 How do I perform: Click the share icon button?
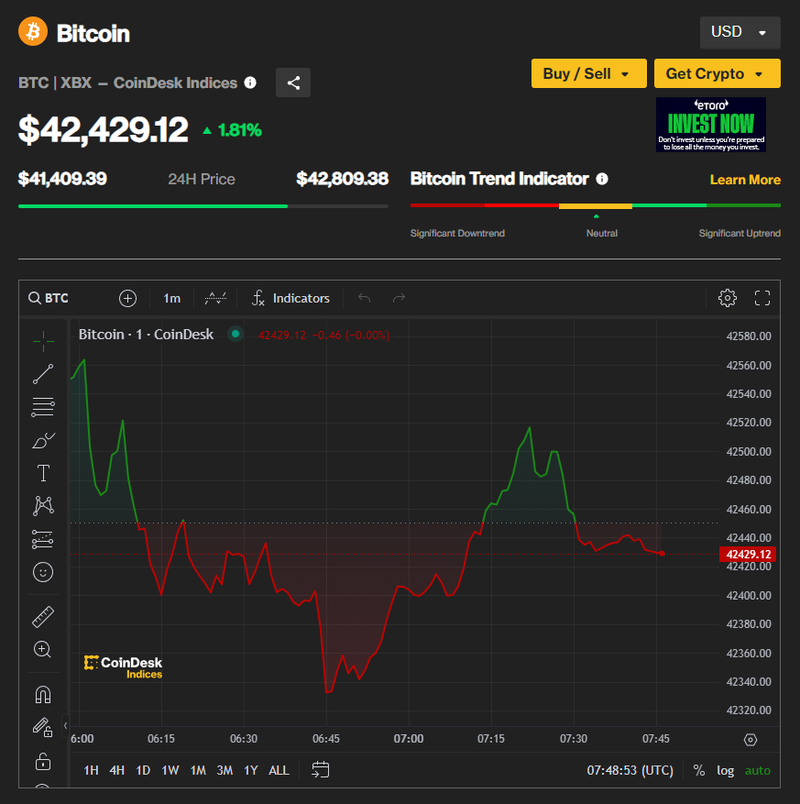(293, 83)
